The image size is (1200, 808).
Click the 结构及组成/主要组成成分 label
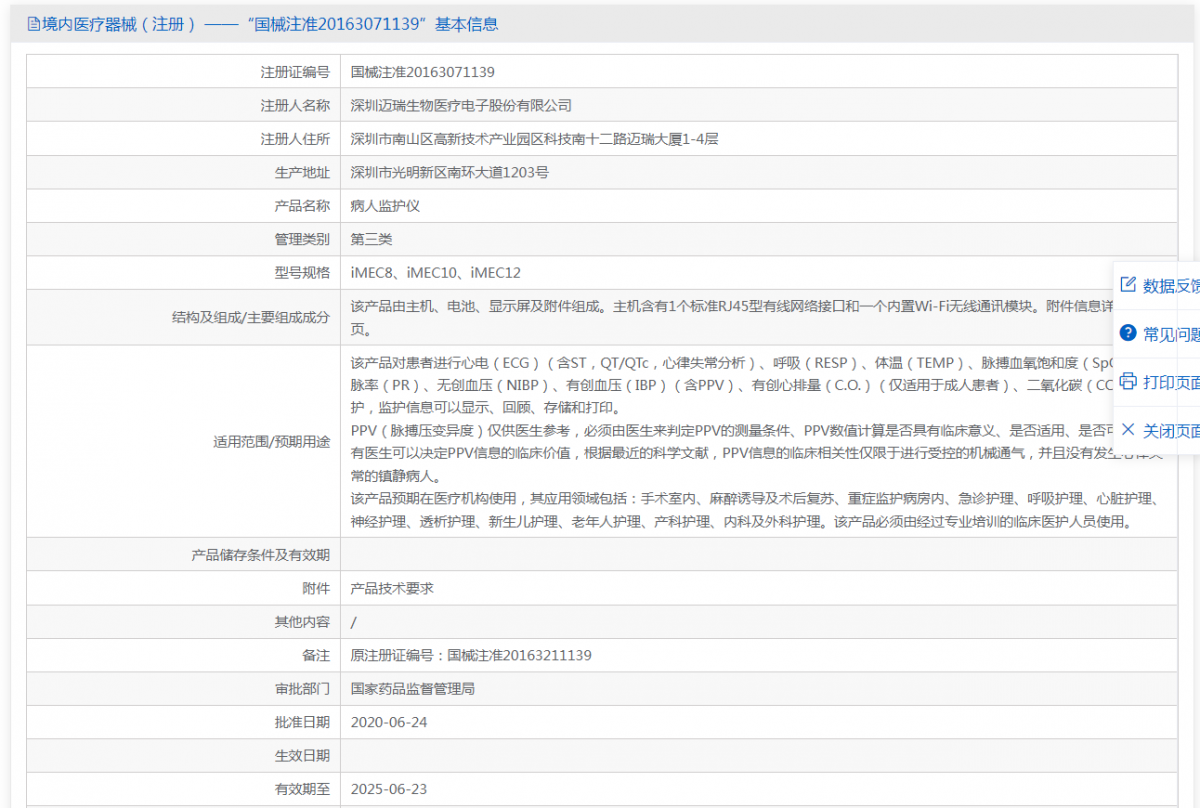coord(251,317)
